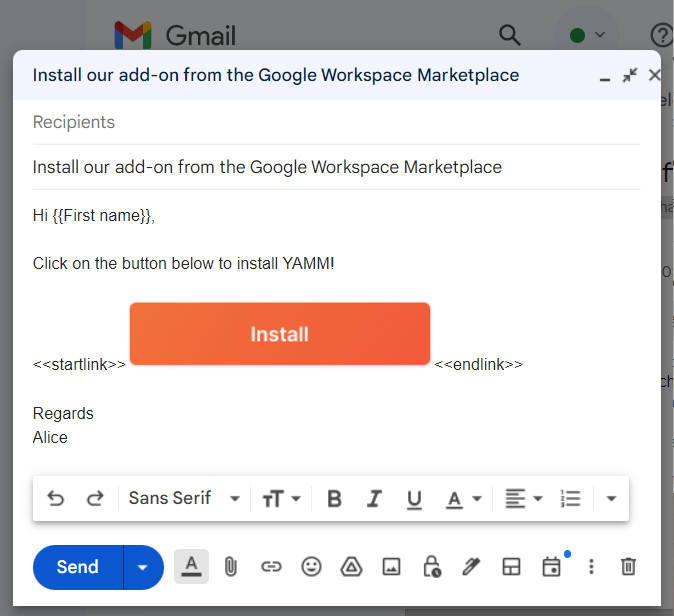This screenshot has height=616, width=674.
Task: Click the orange Install button in email
Action: click(280, 334)
